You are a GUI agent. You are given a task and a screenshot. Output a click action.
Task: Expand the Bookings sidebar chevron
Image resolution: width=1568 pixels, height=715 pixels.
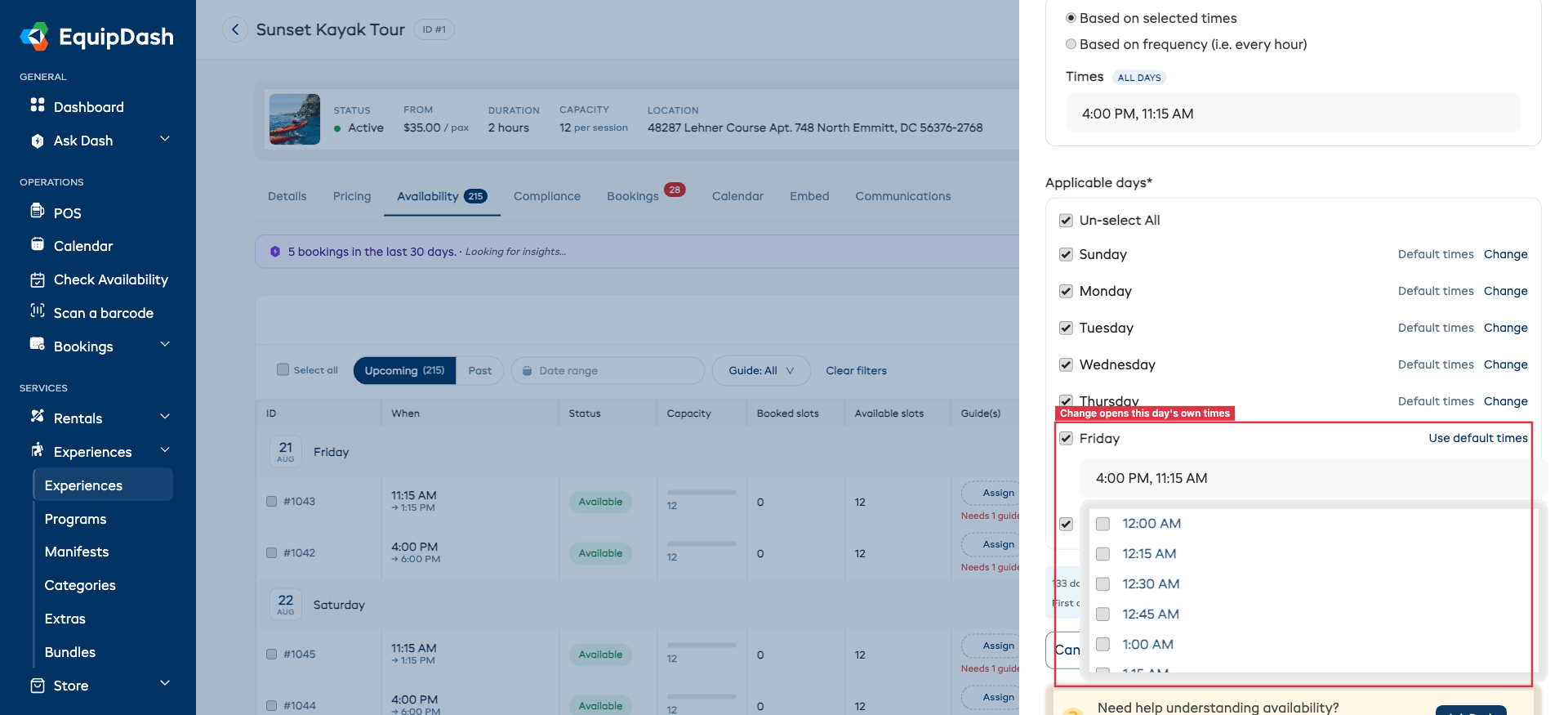point(165,344)
